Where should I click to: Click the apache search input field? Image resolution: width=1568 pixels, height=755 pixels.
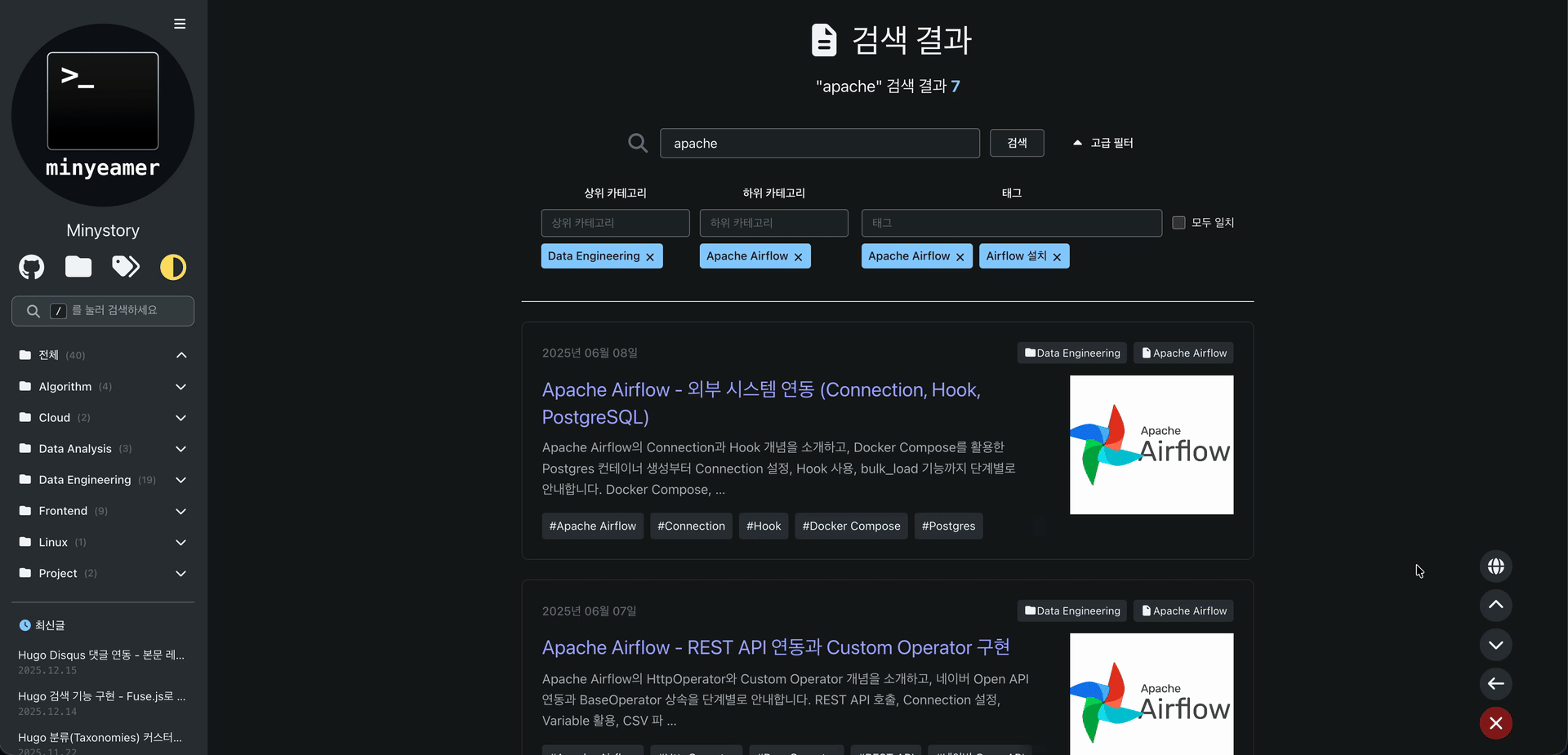click(x=820, y=143)
